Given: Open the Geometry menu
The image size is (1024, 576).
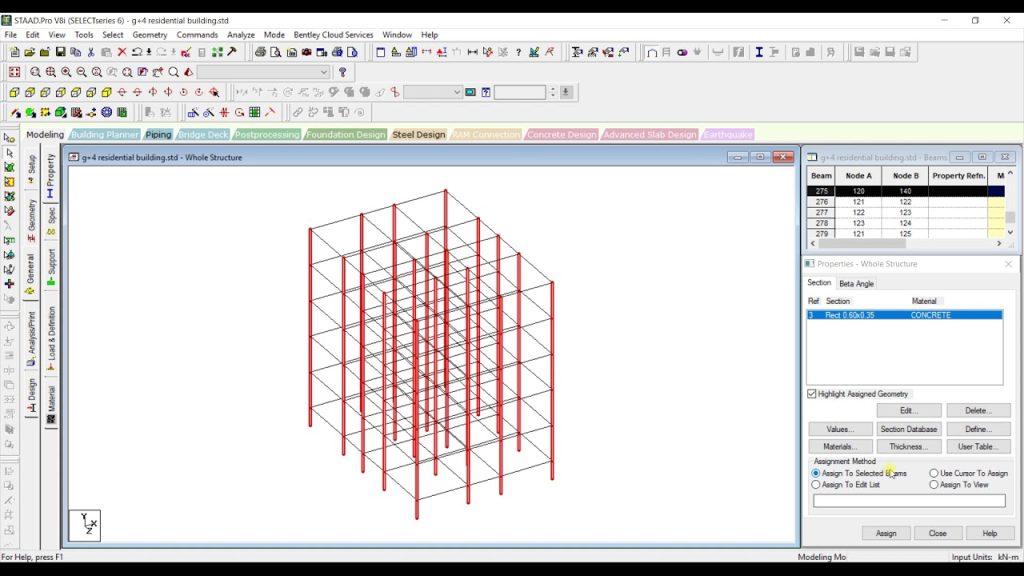Looking at the screenshot, I should click(149, 35).
